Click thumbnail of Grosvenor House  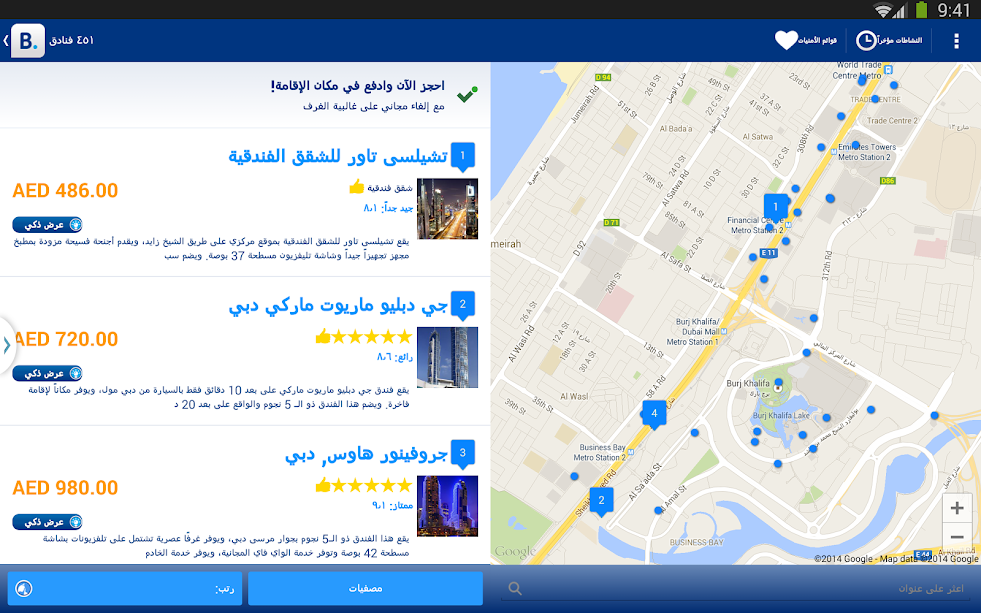447,506
